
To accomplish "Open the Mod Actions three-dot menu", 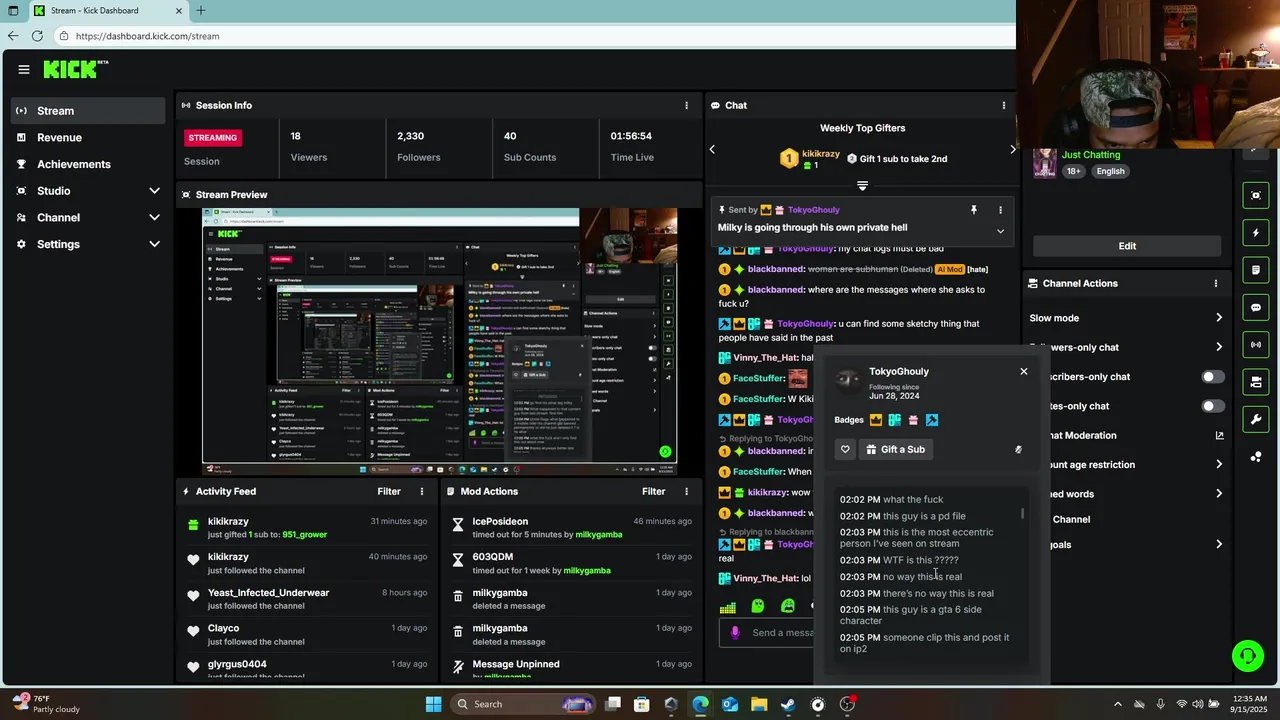I will 686,491.
